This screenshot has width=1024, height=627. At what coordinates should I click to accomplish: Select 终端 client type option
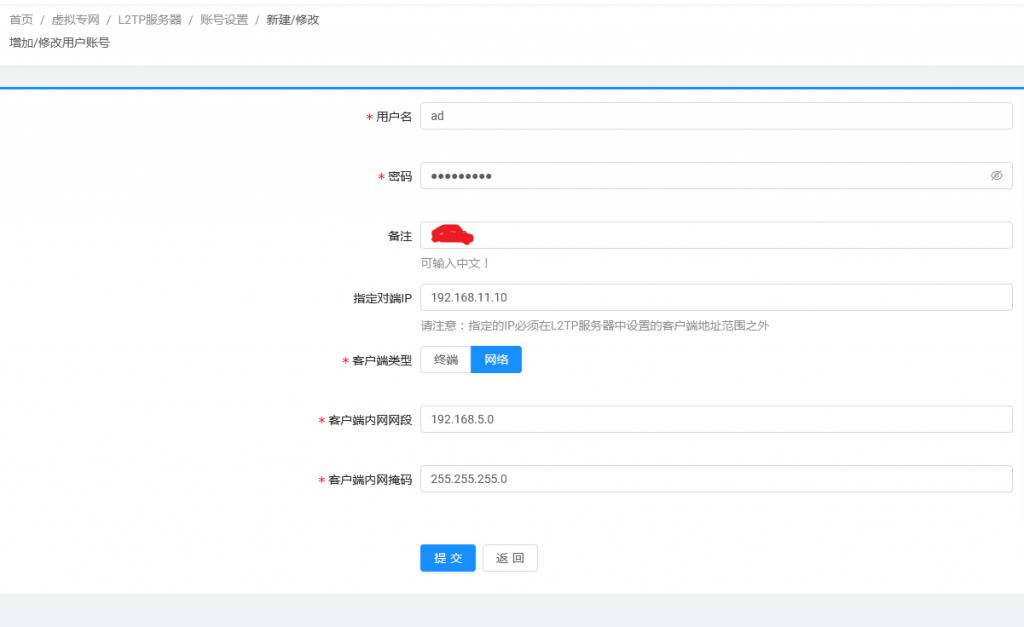coord(446,360)
